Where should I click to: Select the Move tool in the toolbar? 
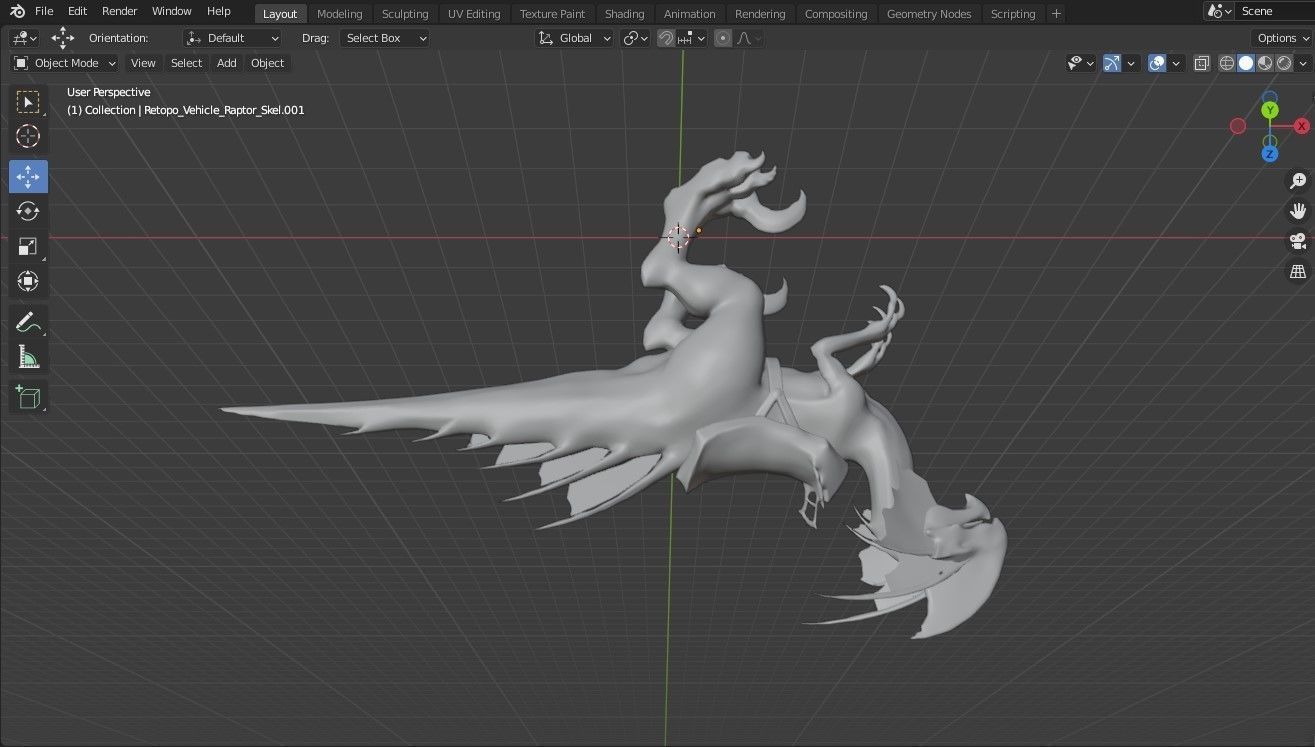(x=28, y=176)
